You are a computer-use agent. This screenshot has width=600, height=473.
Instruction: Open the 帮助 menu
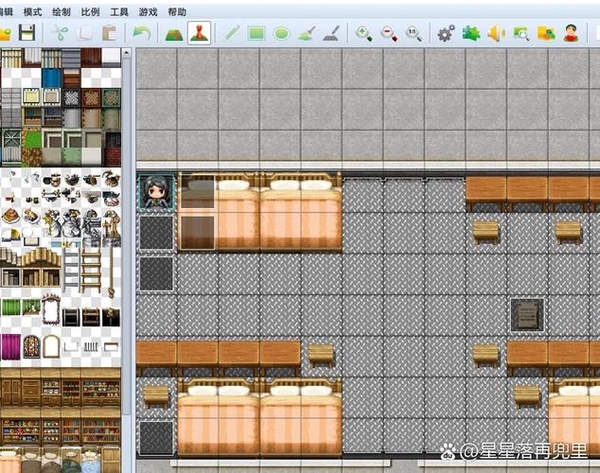click(x=177, y=12)
